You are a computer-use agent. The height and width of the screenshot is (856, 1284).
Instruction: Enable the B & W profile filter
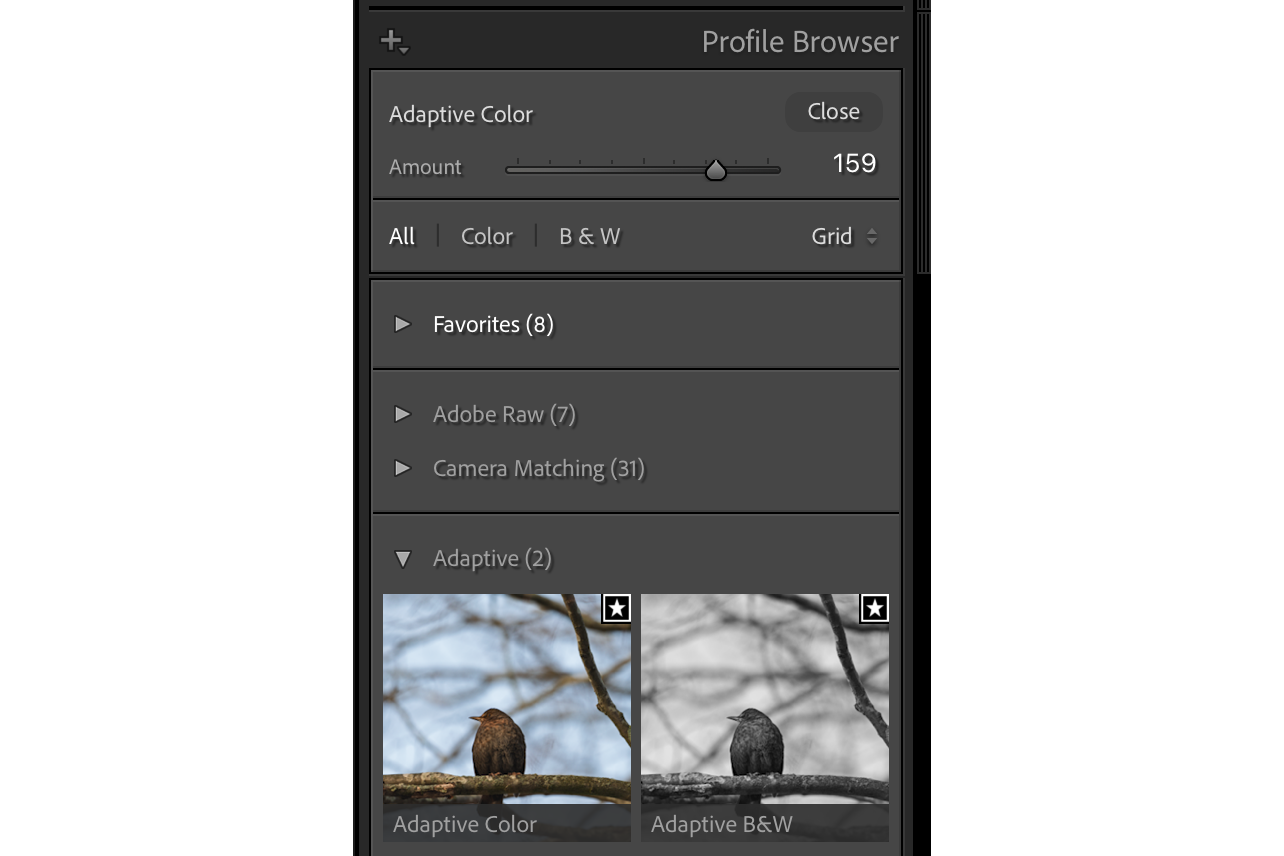tap(589, 236)
